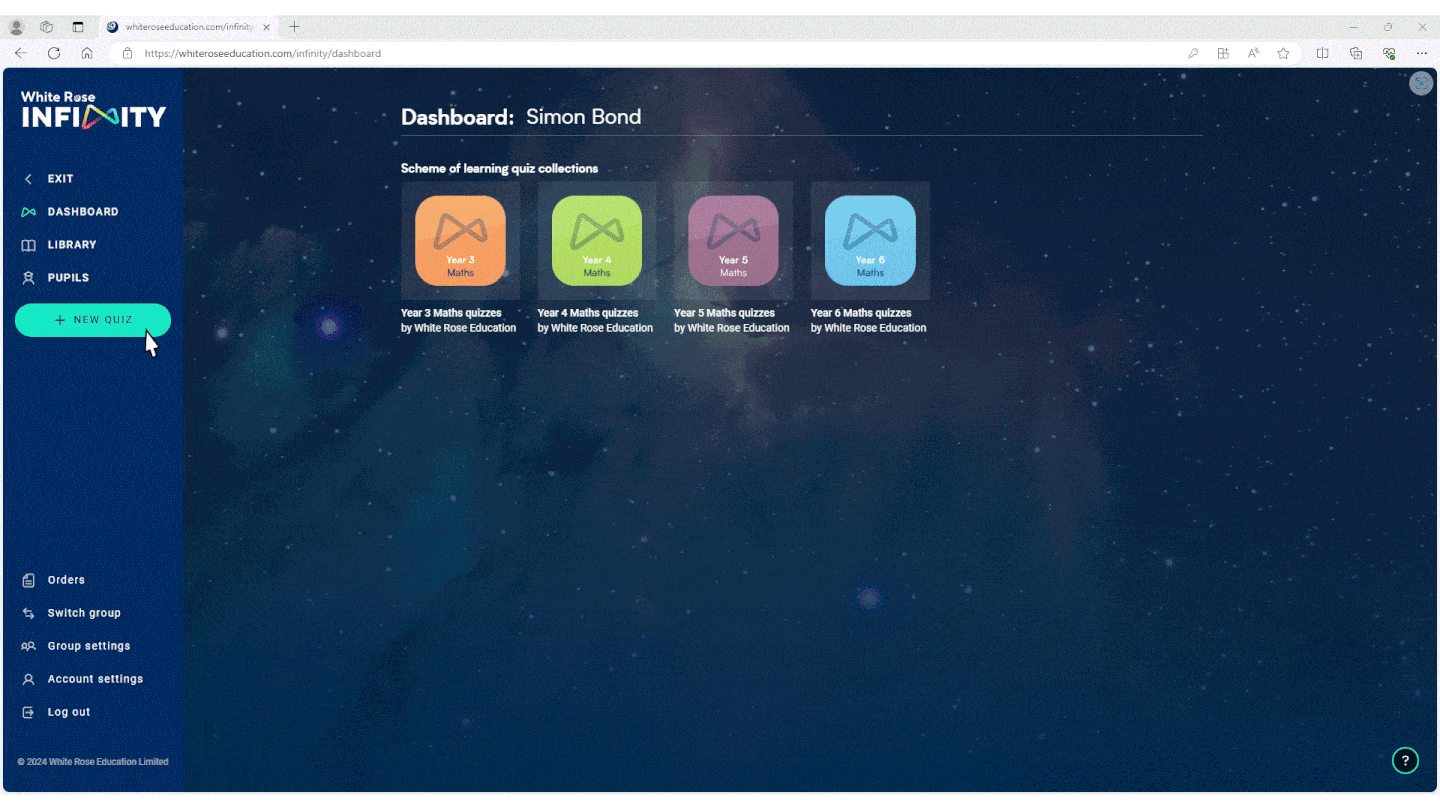Open the Year 3 Maths collection tile
Viewport: 1440px width, 810px height.
tap(460, 241)
